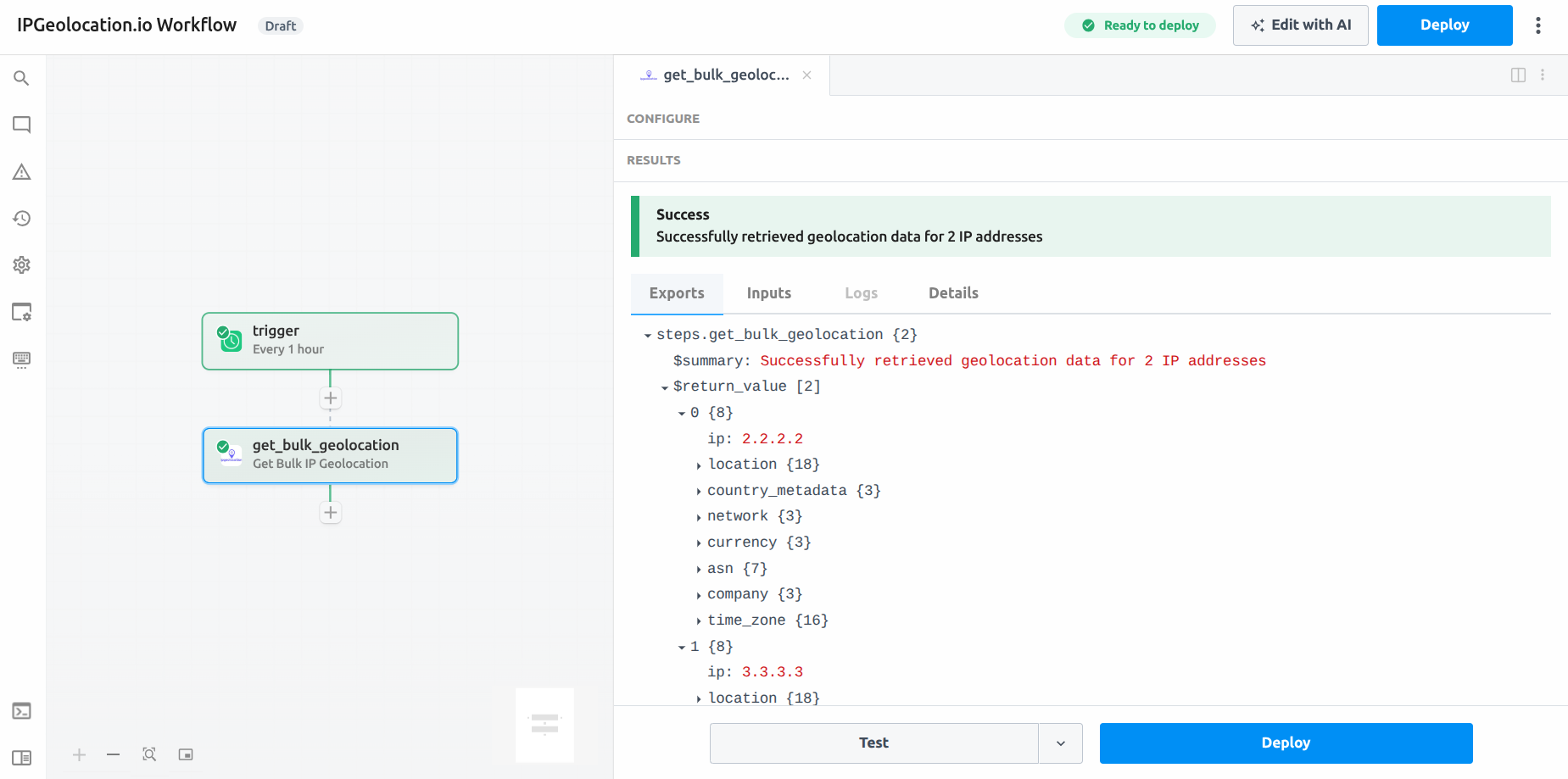
Task: Switch to the Details tab
Action: tap(953, 293)
